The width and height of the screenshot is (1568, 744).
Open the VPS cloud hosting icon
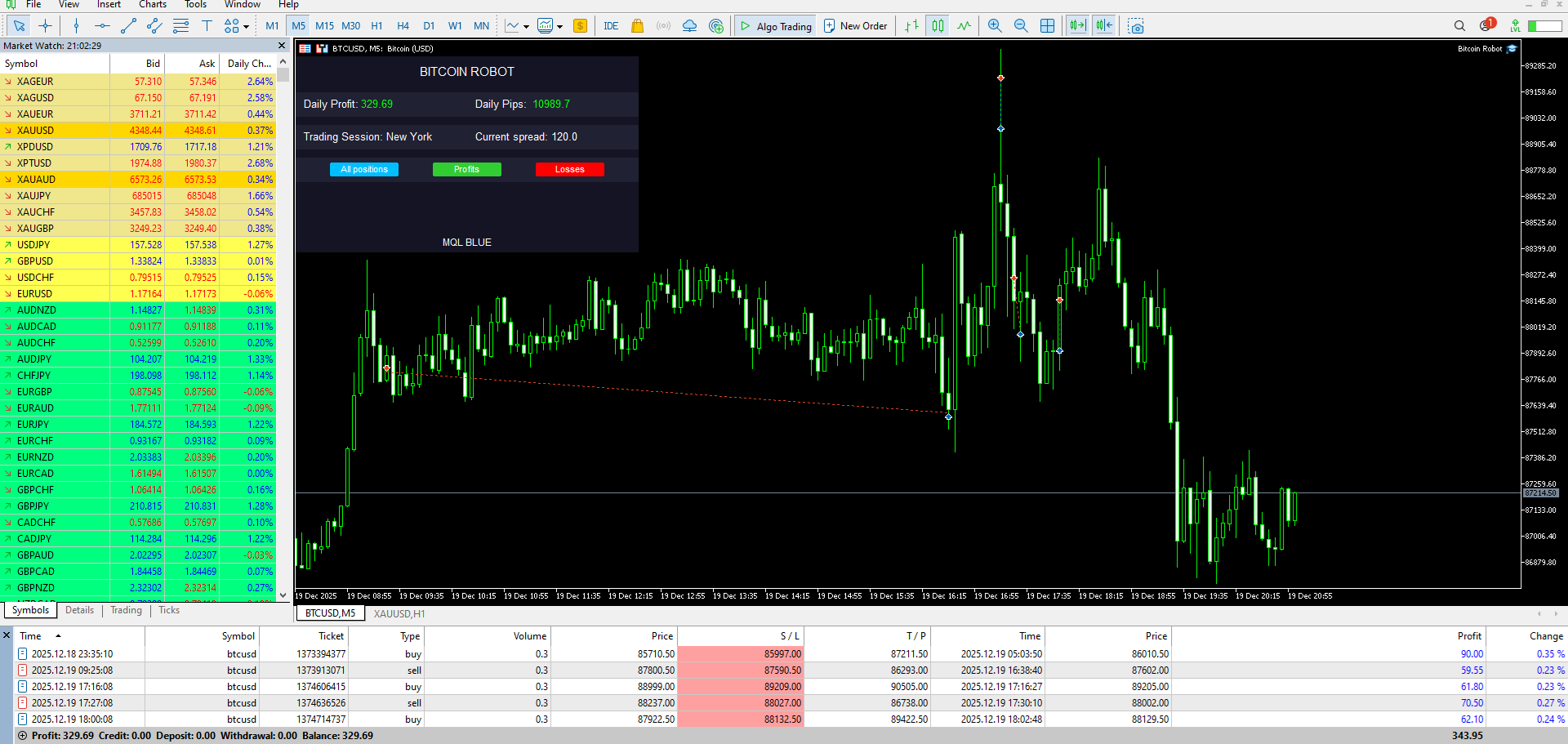pos(689,26)
